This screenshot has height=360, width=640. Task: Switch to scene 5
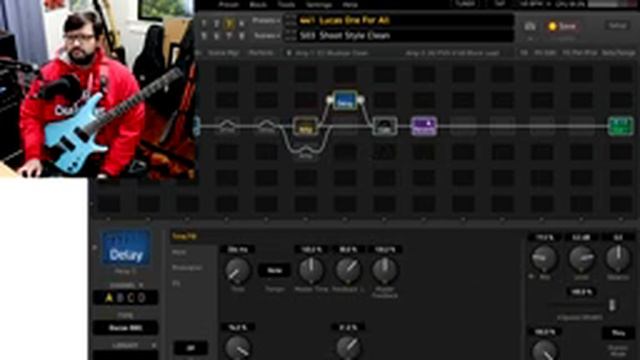pos(204,36)
